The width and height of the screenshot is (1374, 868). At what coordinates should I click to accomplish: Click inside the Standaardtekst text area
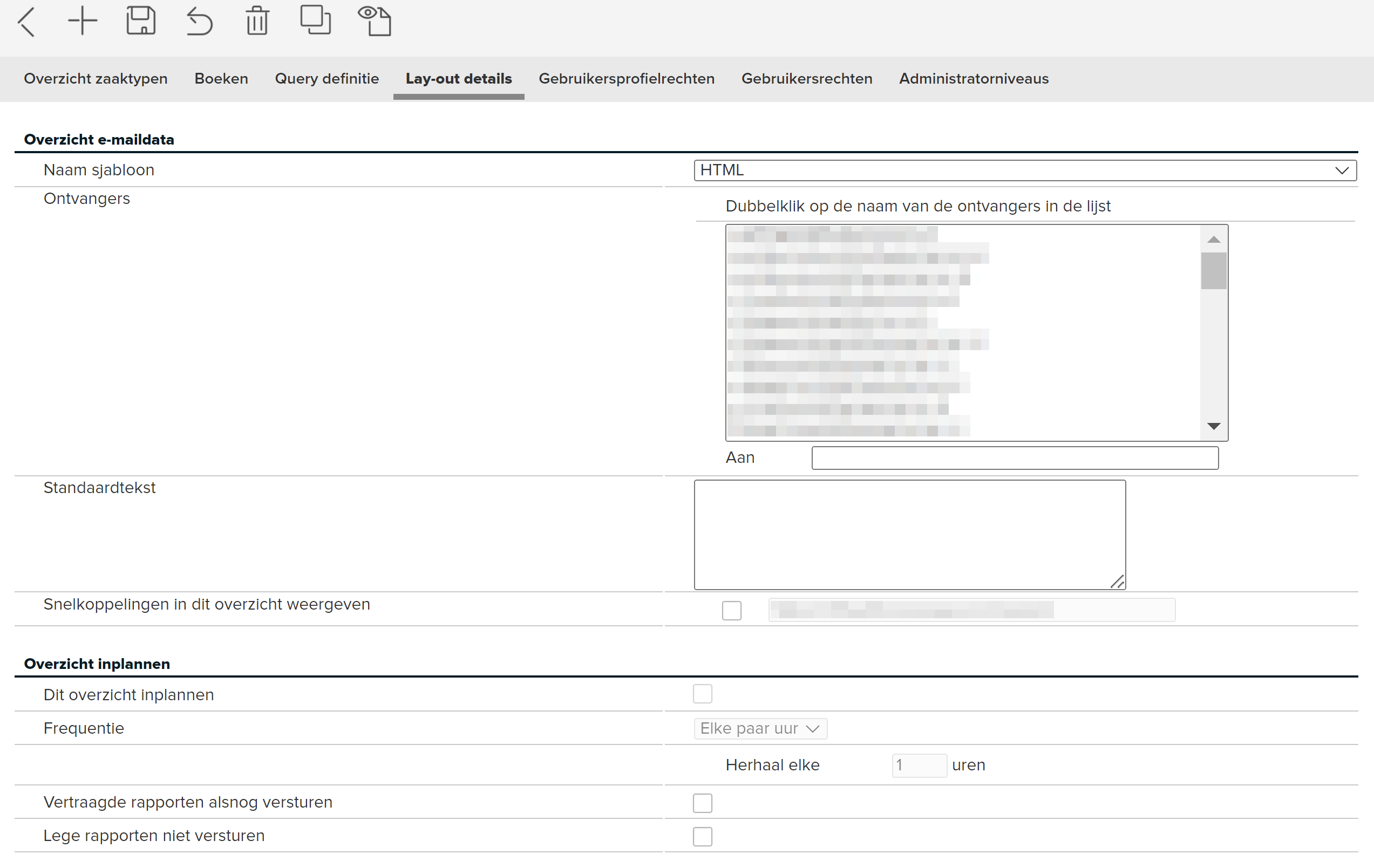click(x=910, y=535)
